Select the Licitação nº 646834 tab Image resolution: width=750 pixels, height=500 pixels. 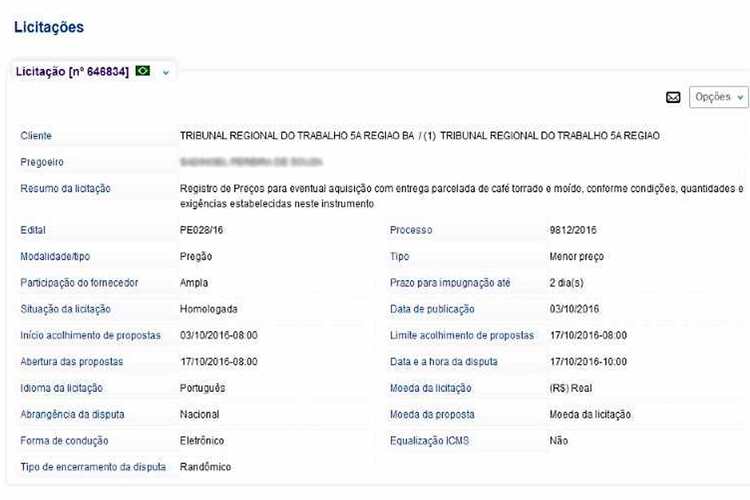[x=72, y=71]
